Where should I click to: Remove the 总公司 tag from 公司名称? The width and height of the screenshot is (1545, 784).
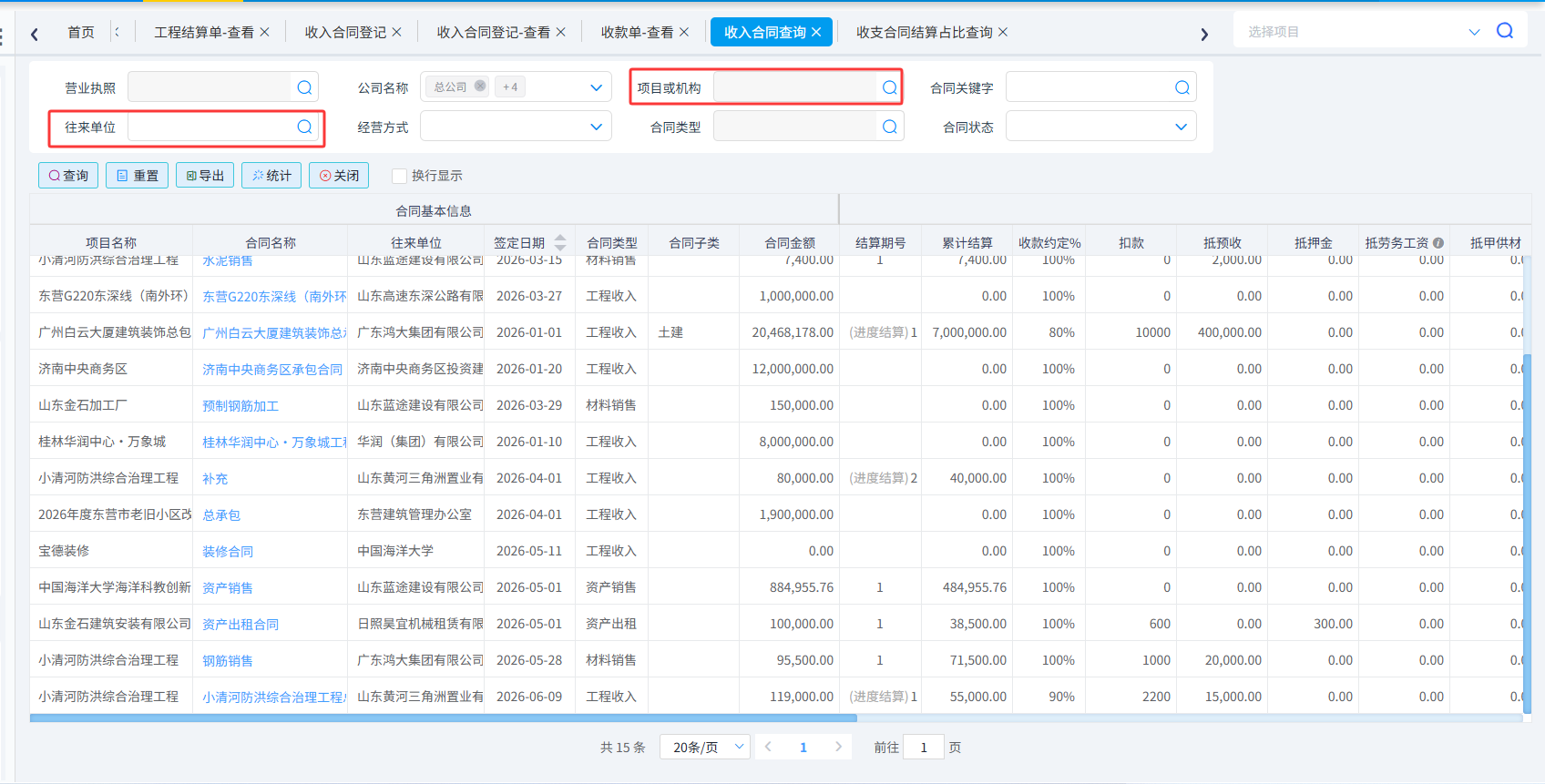point(480,87)
